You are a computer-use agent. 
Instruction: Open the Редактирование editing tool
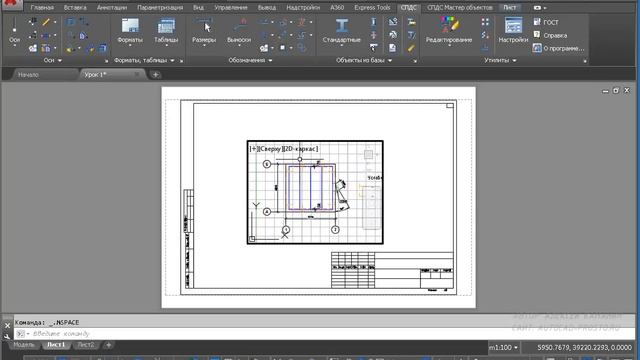449,31
